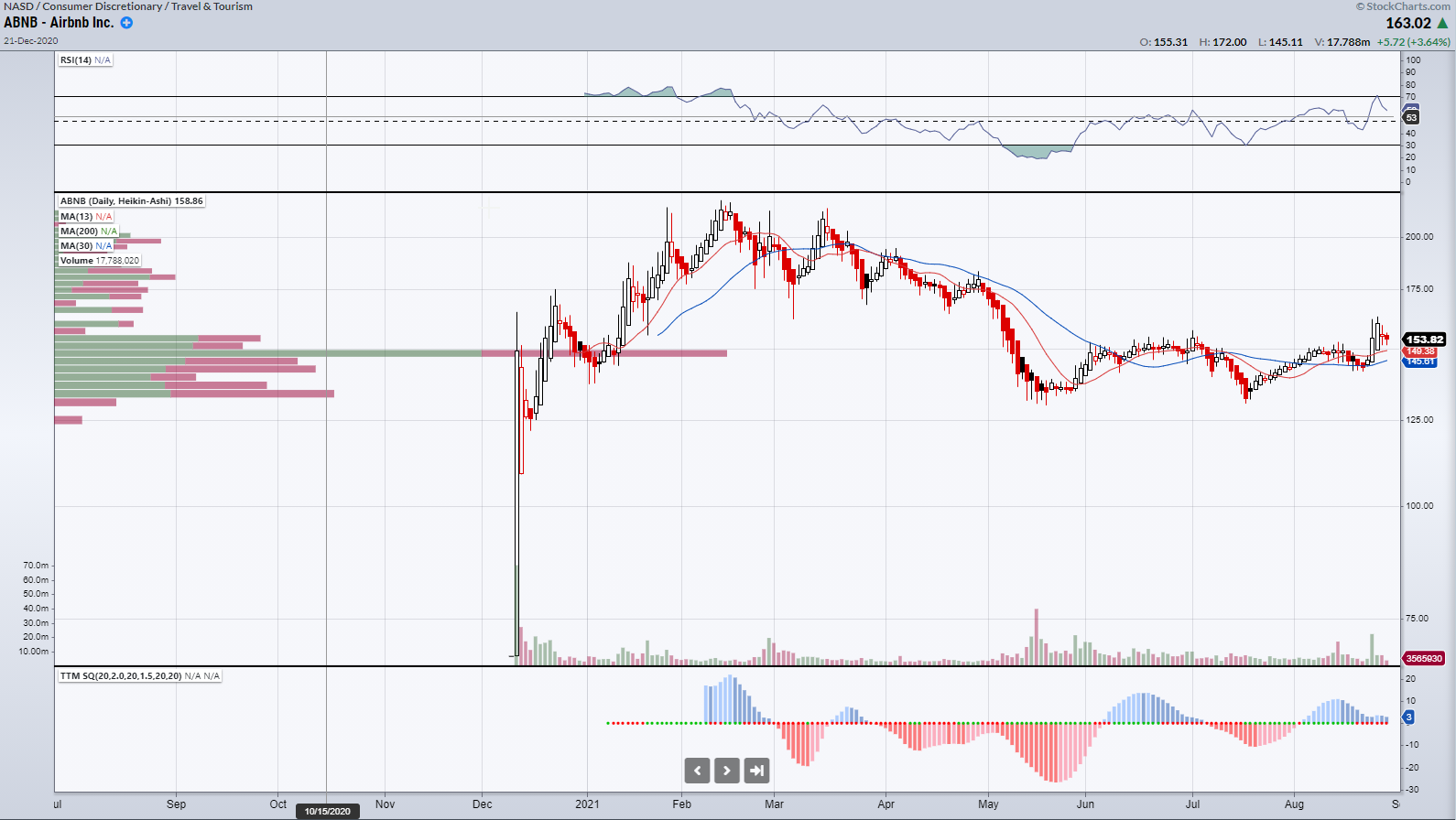Click the ABNB Daily Heikin-Ashi legend label

tap(132, 201)
